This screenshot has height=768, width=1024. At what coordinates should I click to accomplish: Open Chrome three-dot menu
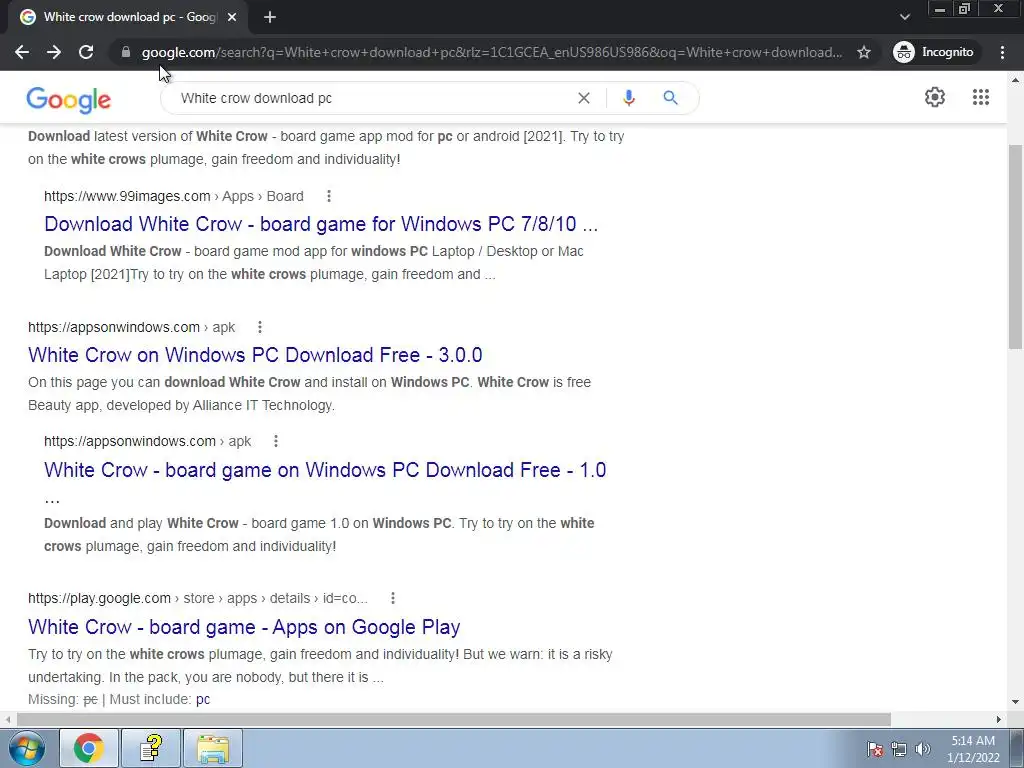click(1002, 52)
